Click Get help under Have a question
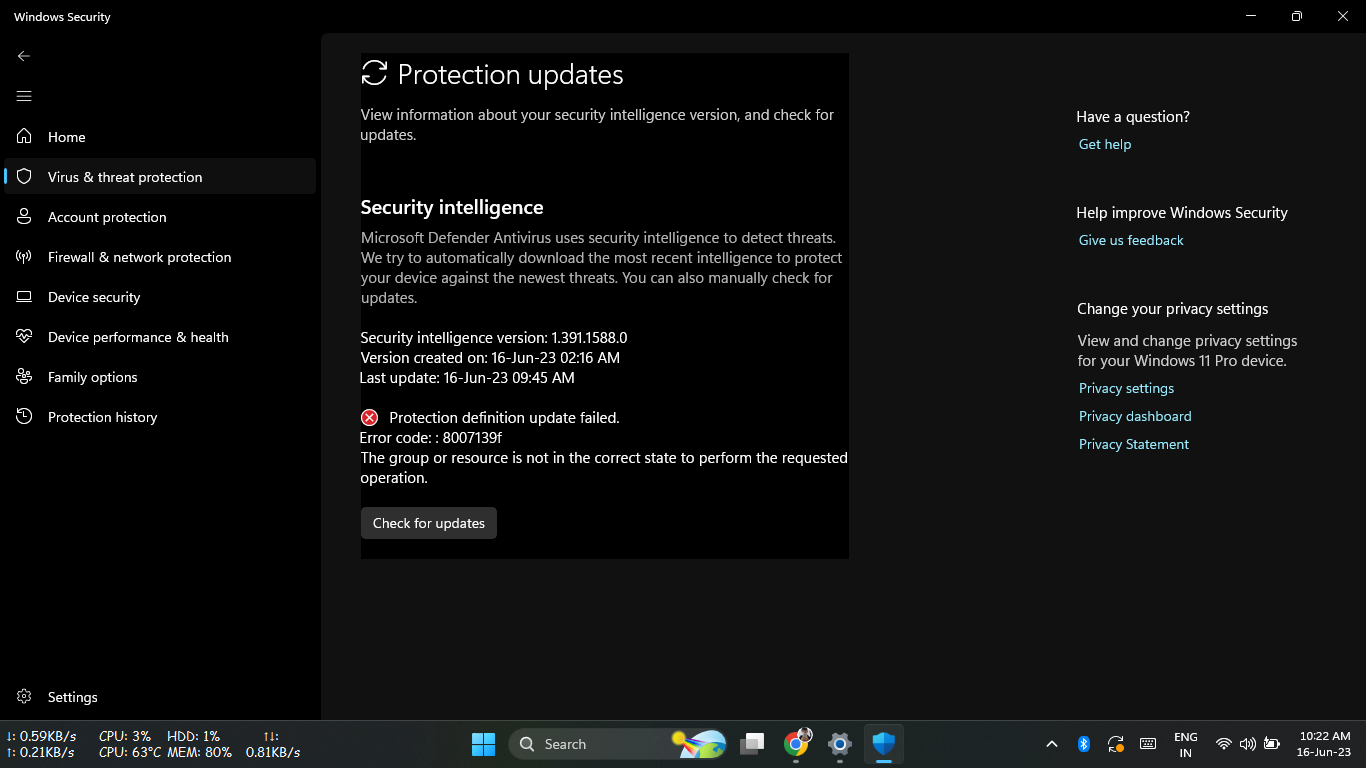 click(1104, 144)
